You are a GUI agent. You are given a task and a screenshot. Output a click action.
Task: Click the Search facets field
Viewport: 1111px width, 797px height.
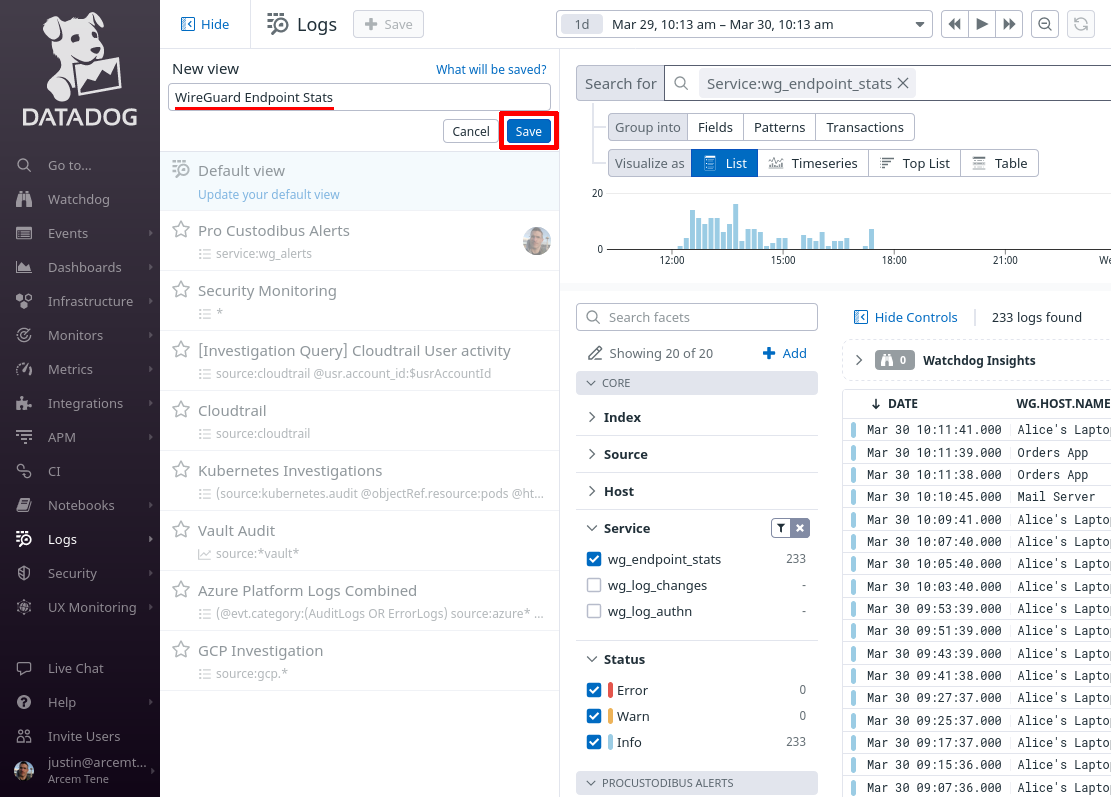point(697,317)
